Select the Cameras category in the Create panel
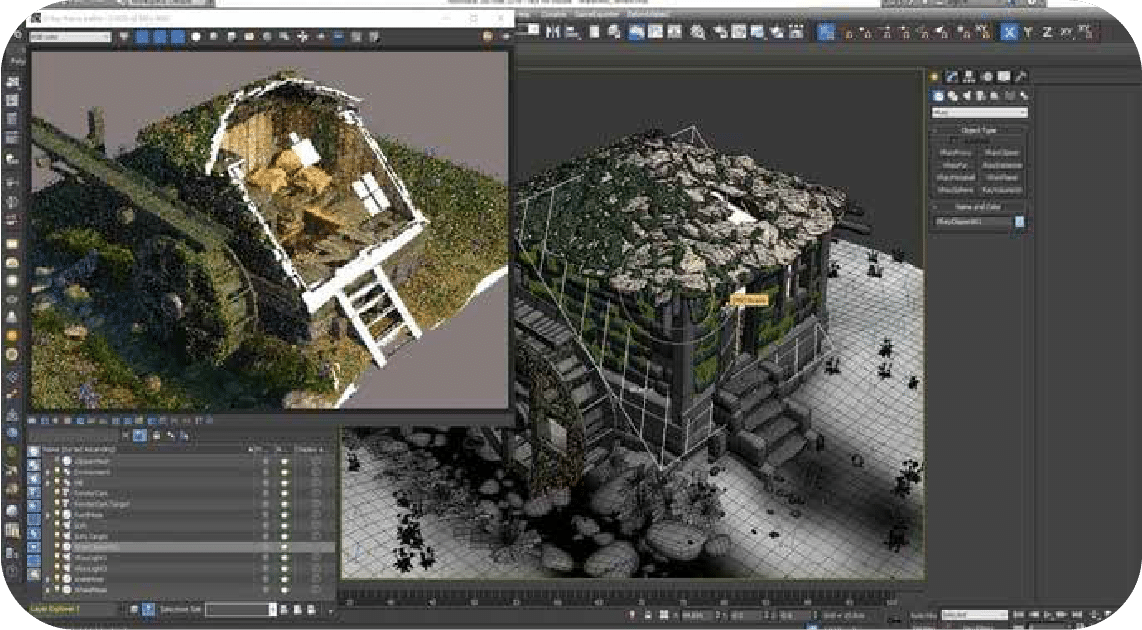 [981, 96]
